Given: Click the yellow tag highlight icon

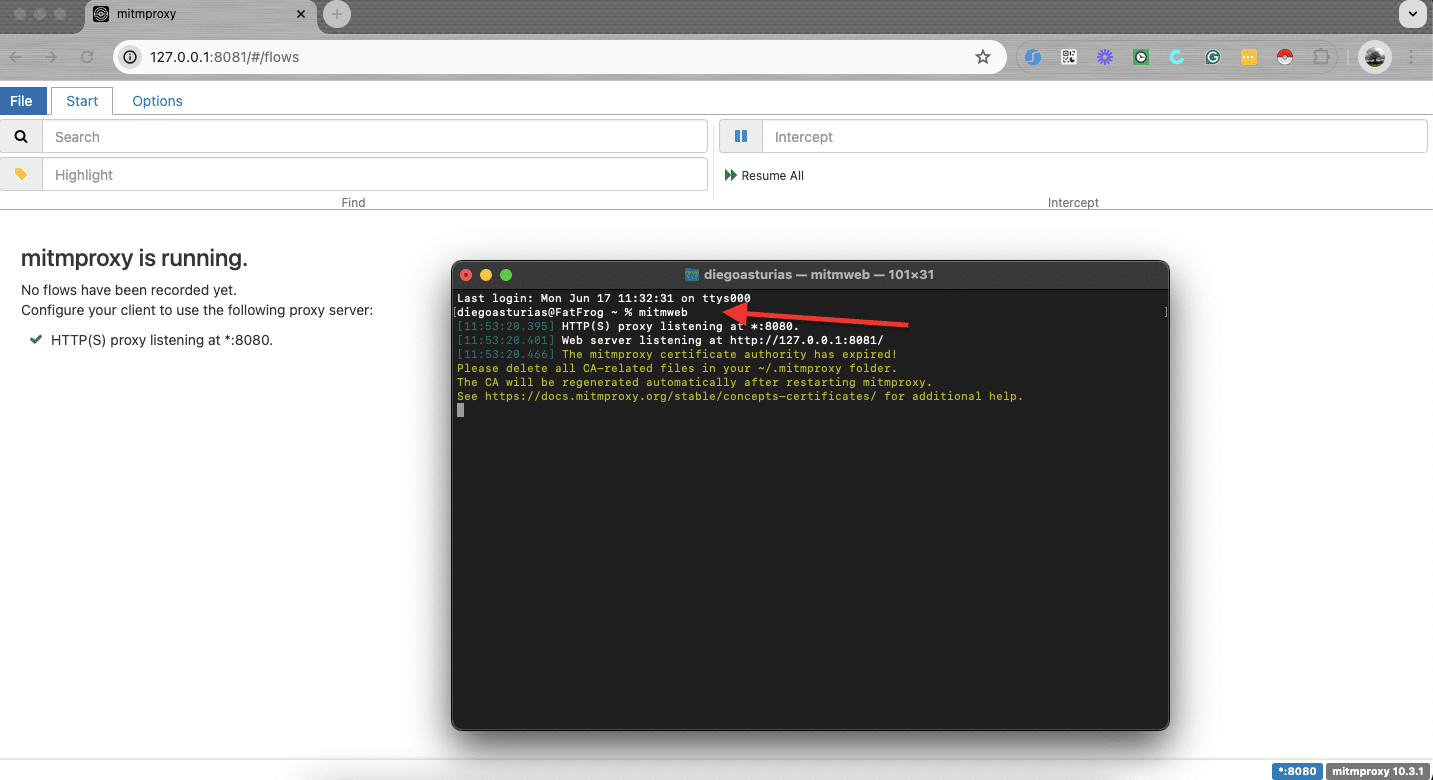Looking at the screenshot, I should tap(21, 174).
